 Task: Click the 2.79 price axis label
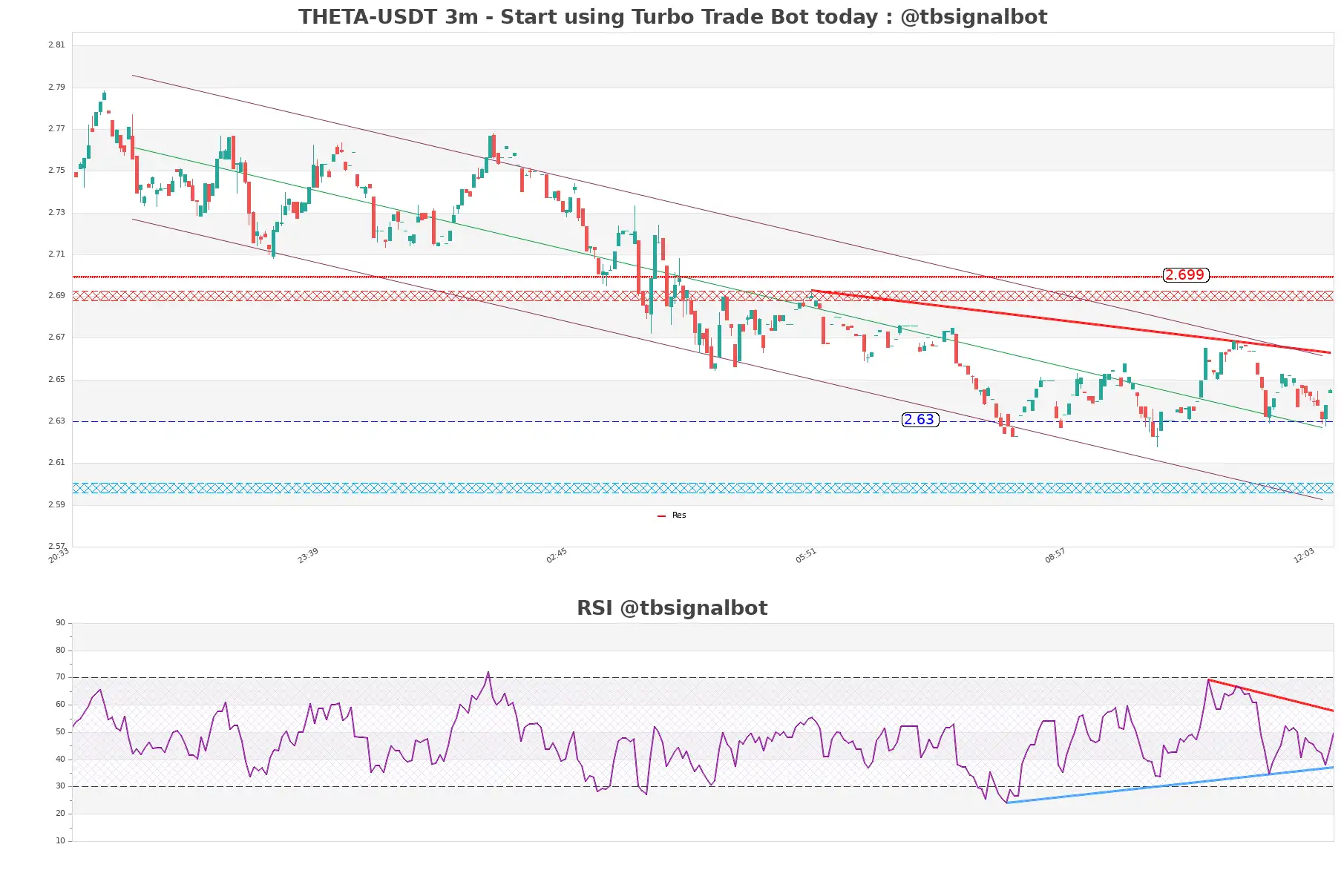click(56, 88)
